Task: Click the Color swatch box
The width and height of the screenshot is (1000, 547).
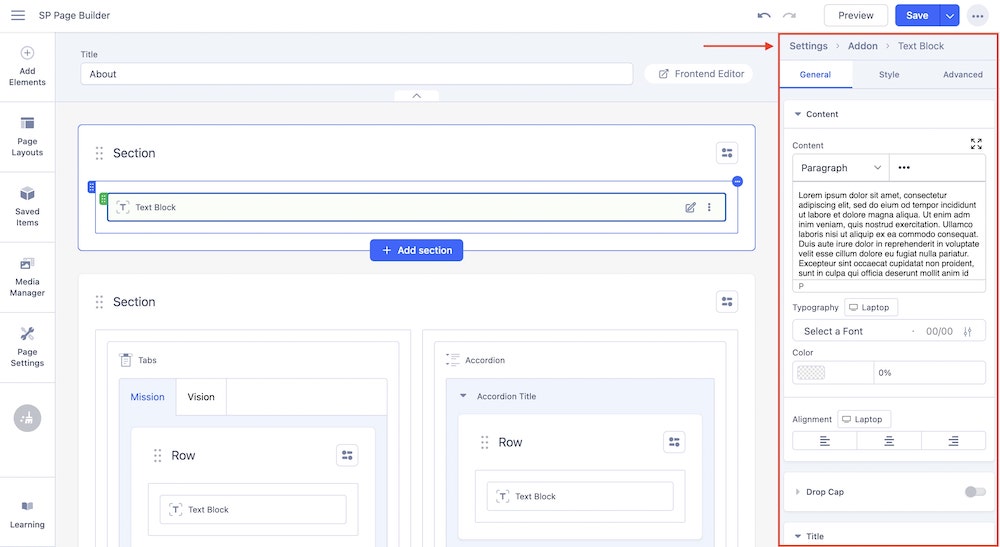Action: point(832,372)
